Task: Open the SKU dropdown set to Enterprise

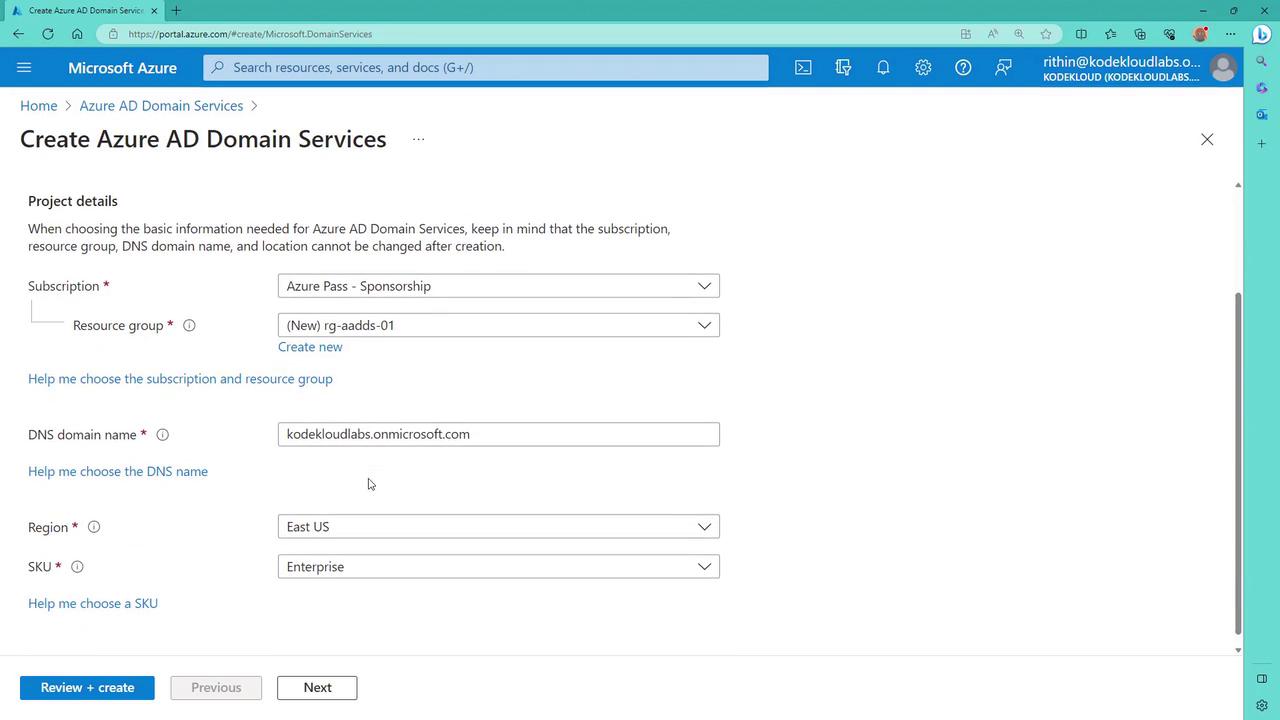Action: tap(498, 567)
